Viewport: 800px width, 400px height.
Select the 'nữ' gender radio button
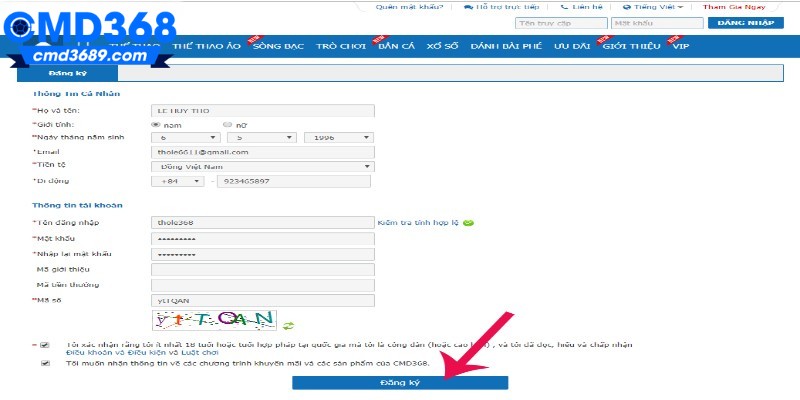click(227, 124)
